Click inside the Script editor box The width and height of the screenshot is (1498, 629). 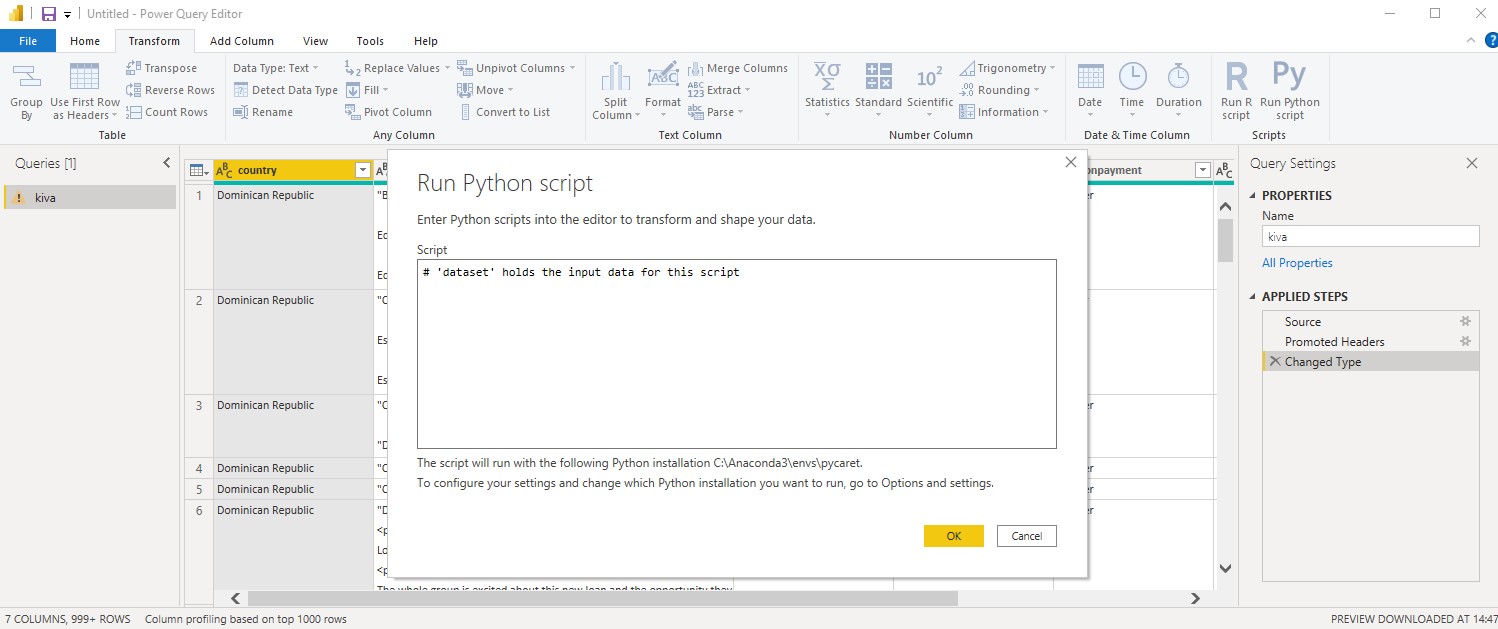737,354
